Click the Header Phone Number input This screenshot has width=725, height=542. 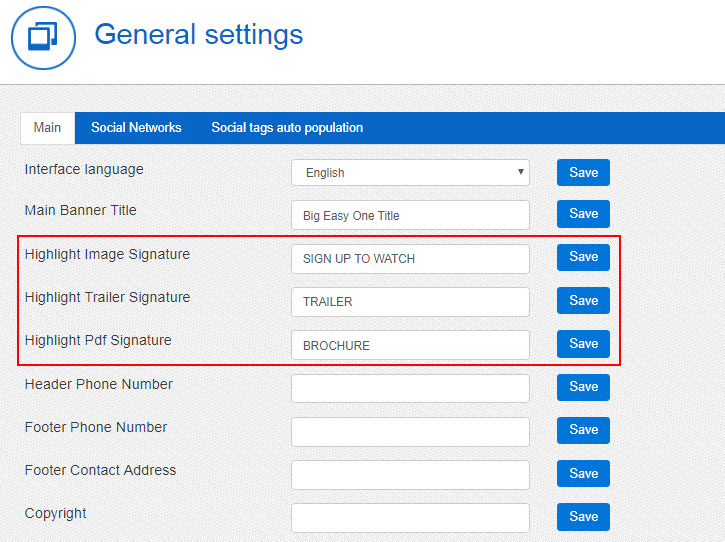(x=410, y=388)
